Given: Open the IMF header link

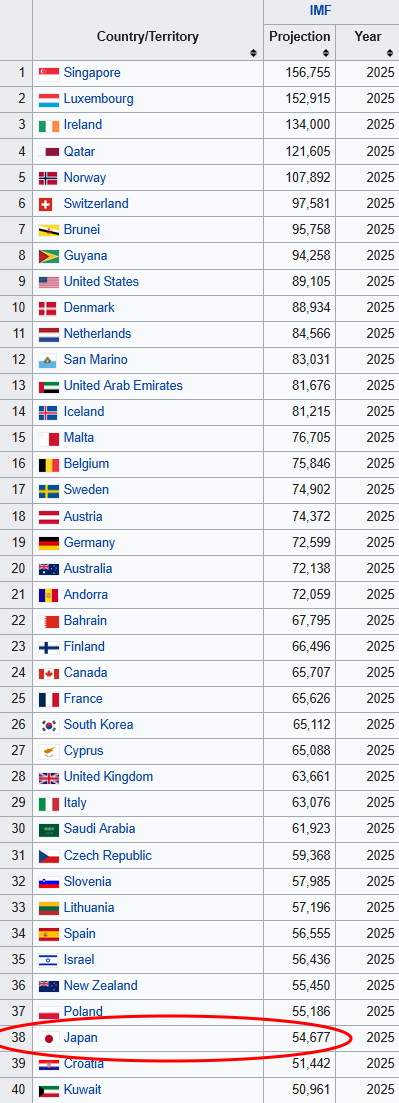Looking at the screenshot, I should 320,11.
